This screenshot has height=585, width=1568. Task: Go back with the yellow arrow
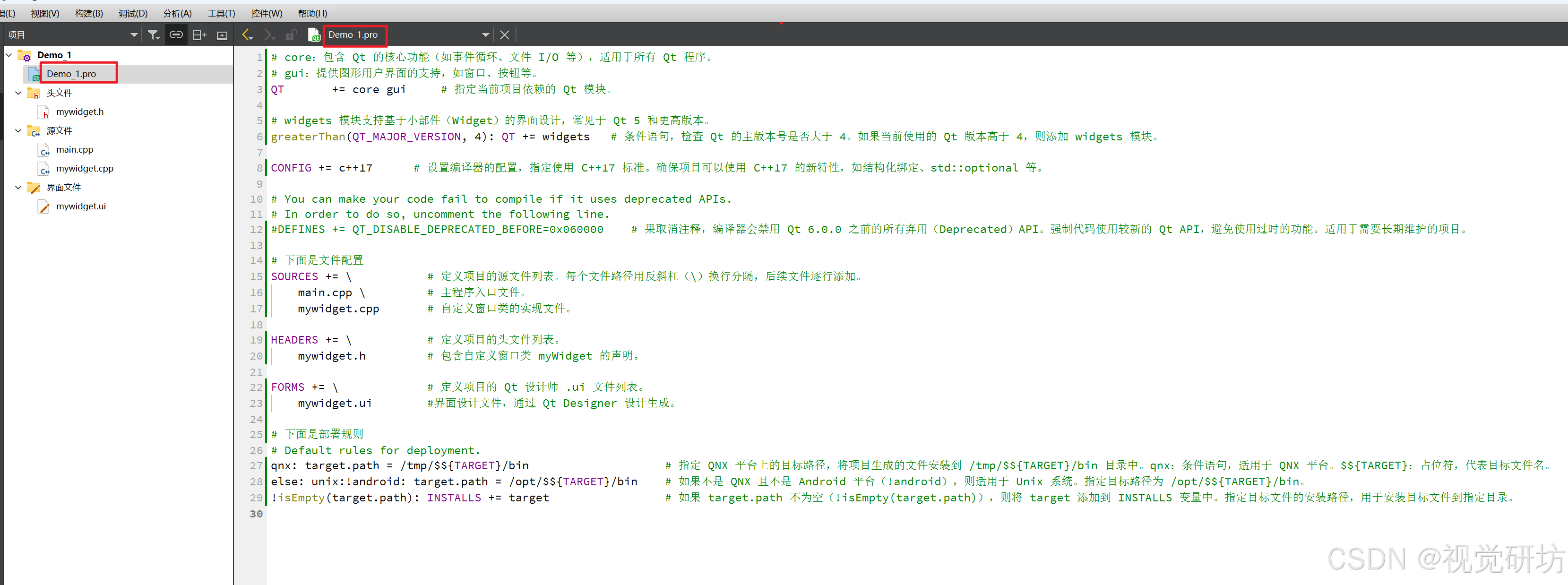[247, 35]
